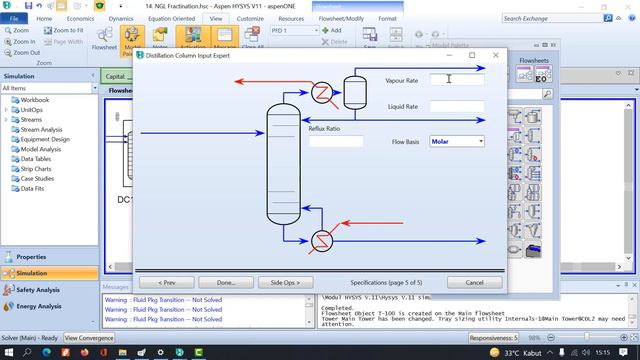Click the Zoom In ribbon icon
640x360 pixels.
point(8,42)
